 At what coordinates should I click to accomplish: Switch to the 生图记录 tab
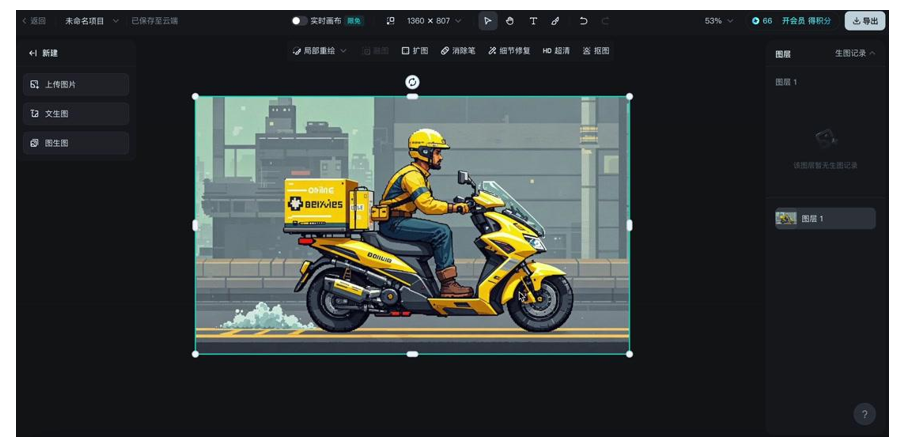(x=854, y=53)
